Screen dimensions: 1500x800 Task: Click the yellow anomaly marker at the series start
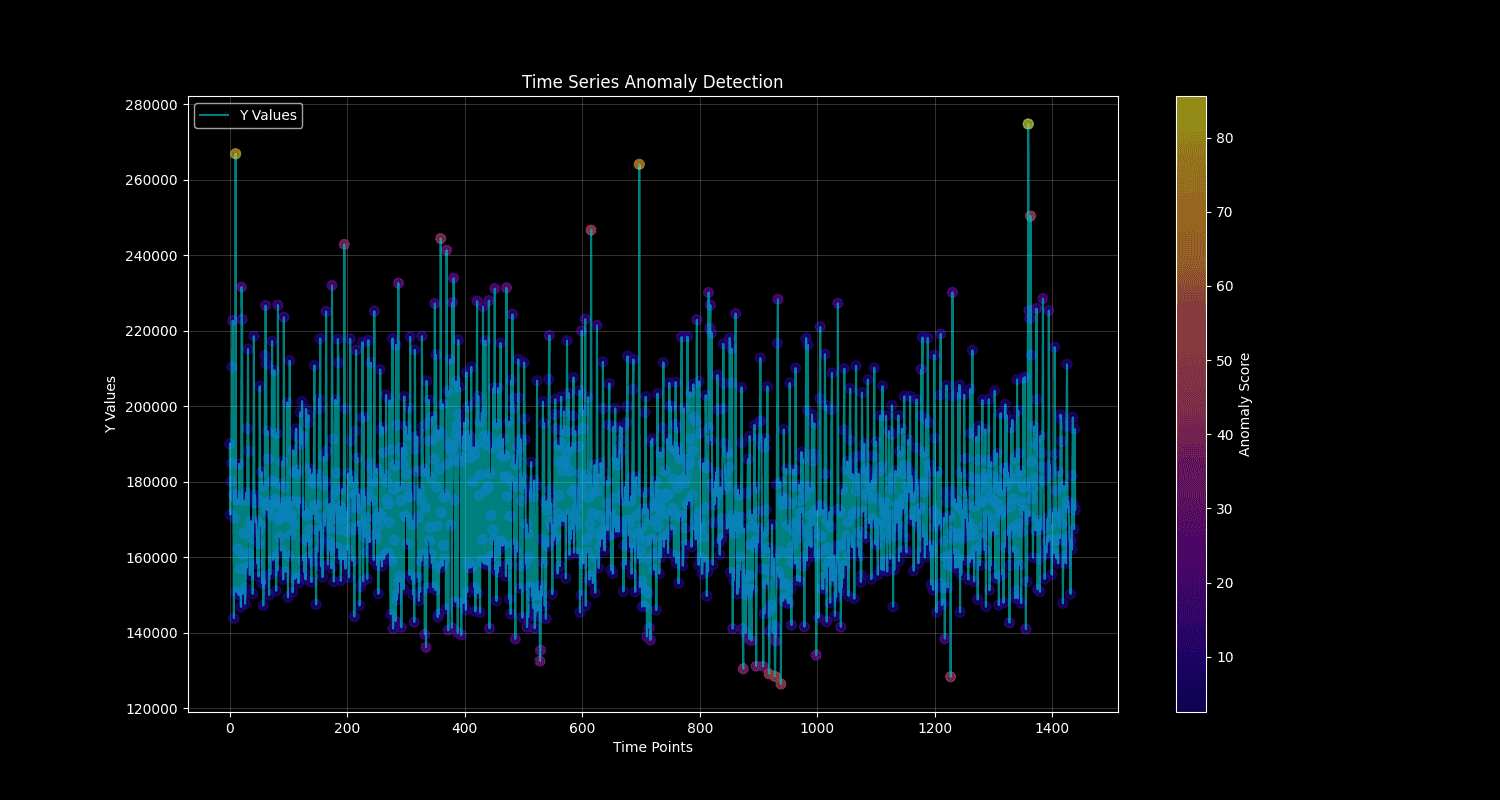[x=235, y=154]
